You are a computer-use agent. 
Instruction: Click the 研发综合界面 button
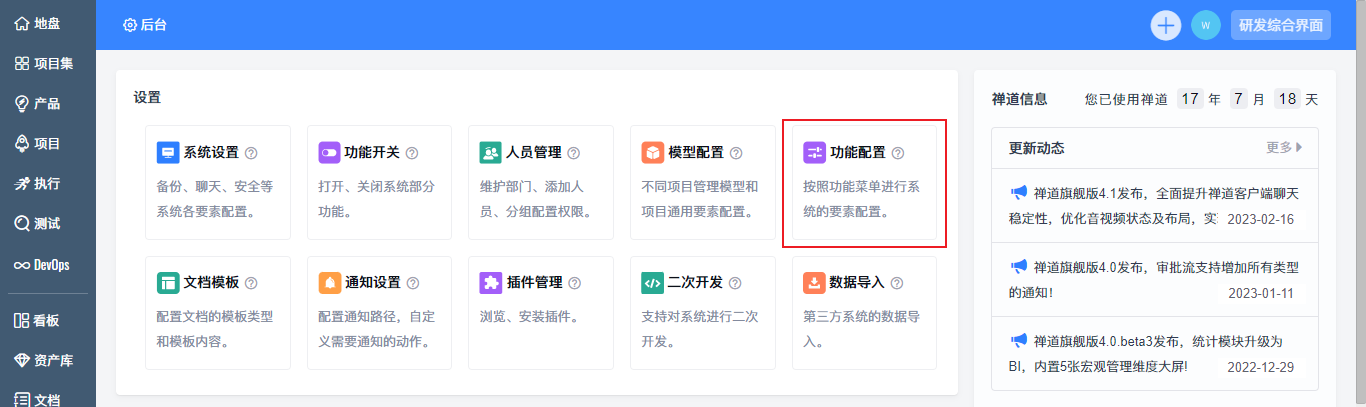point(1281,25)
